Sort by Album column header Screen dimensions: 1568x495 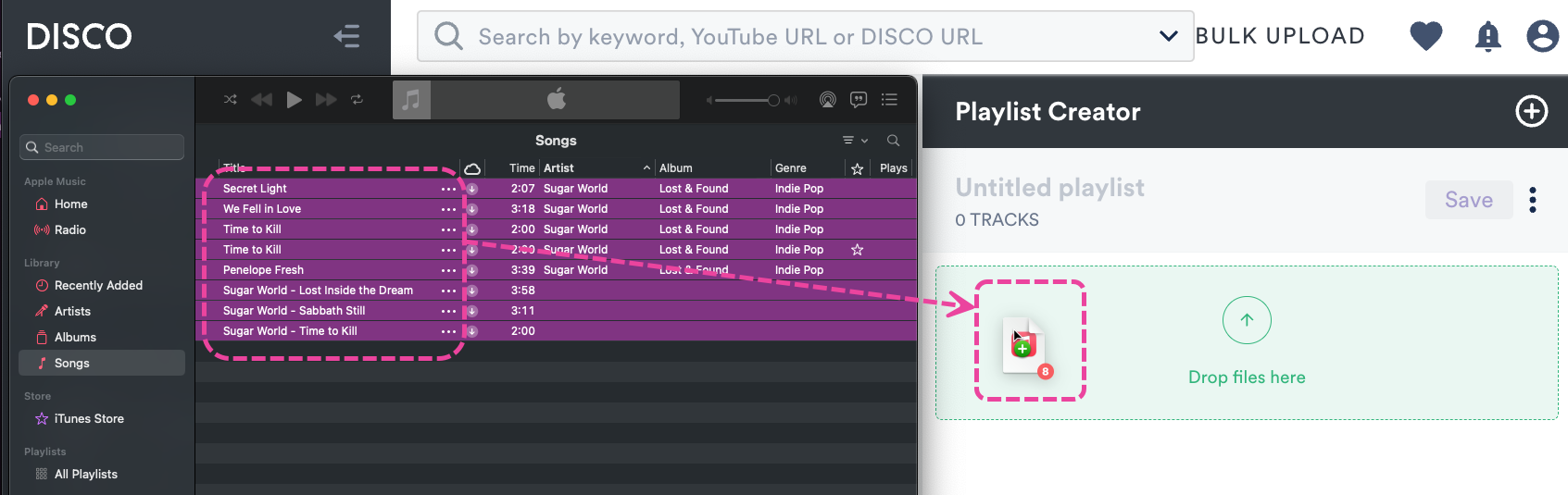pos(676,168)
